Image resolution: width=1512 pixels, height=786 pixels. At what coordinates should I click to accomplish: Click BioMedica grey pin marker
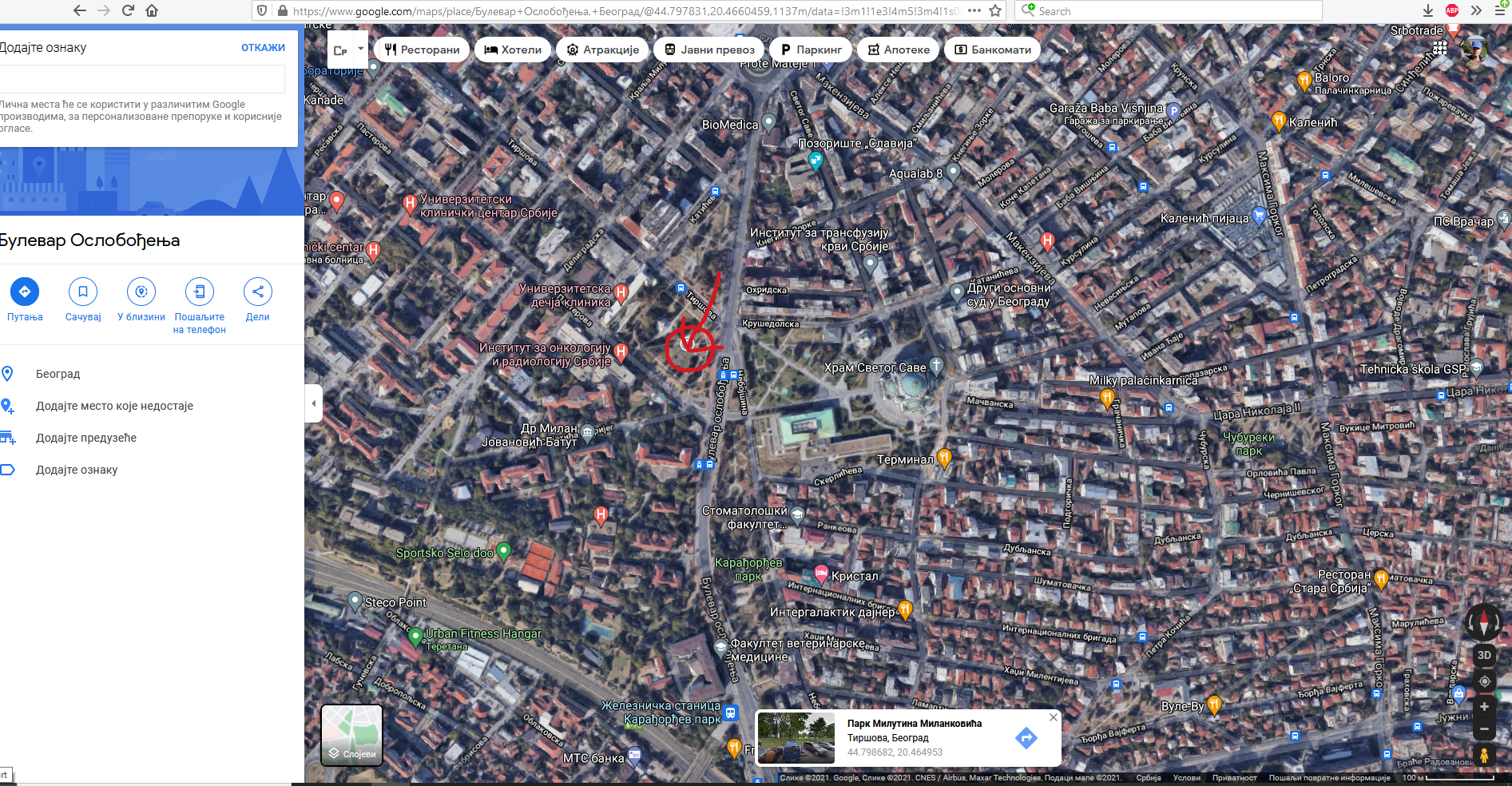768,123
